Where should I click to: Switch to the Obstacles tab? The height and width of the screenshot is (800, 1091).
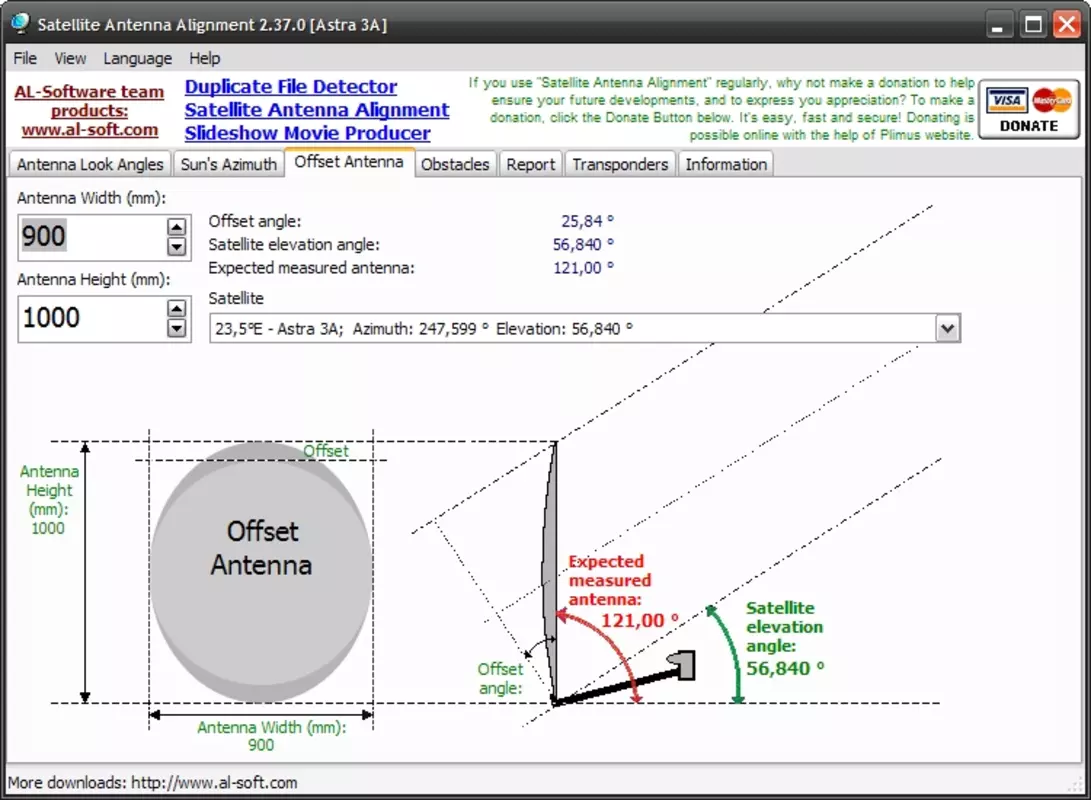pyautogui.click(x=455, y=164)
